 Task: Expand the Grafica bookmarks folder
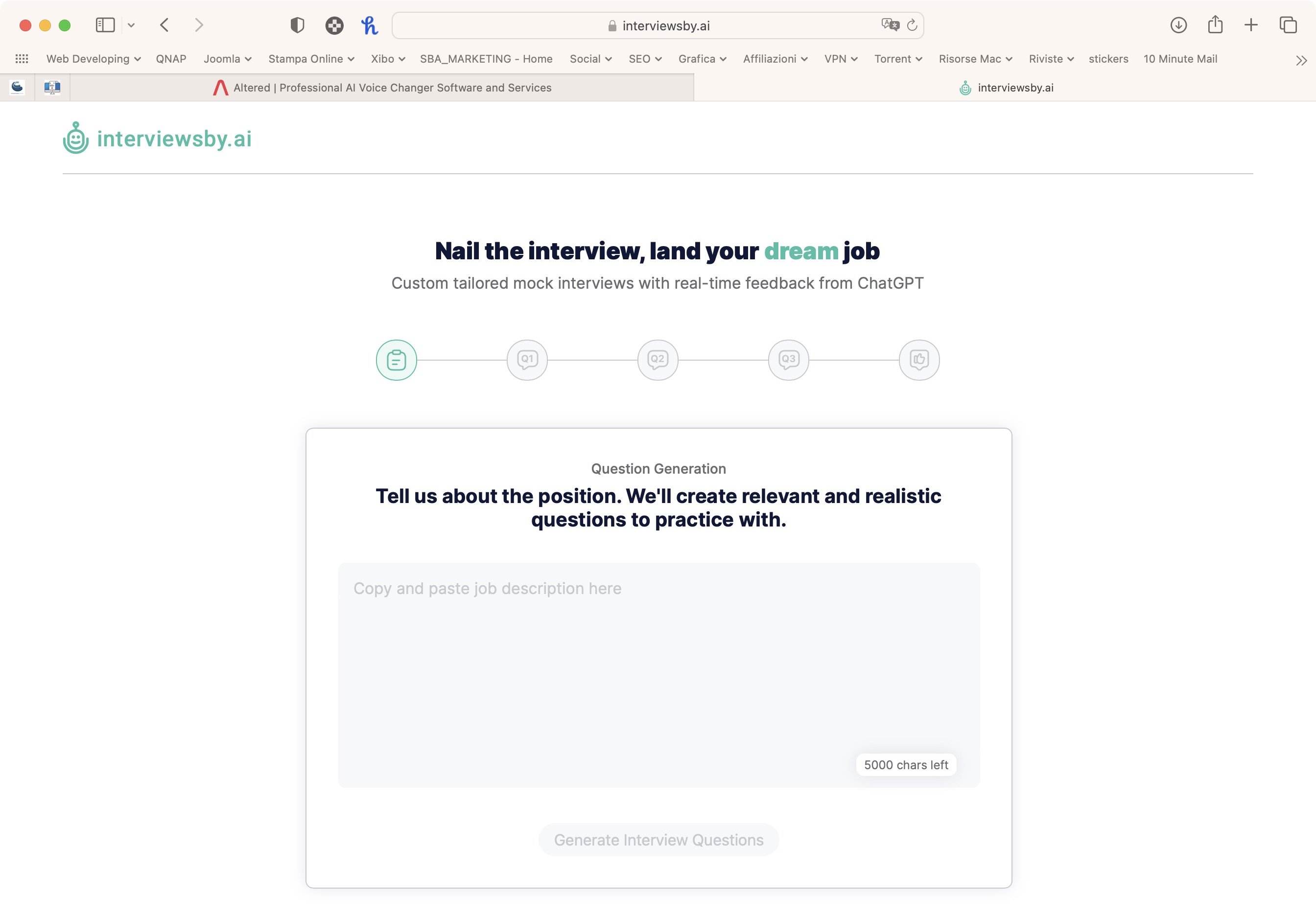tap(702, 58)
